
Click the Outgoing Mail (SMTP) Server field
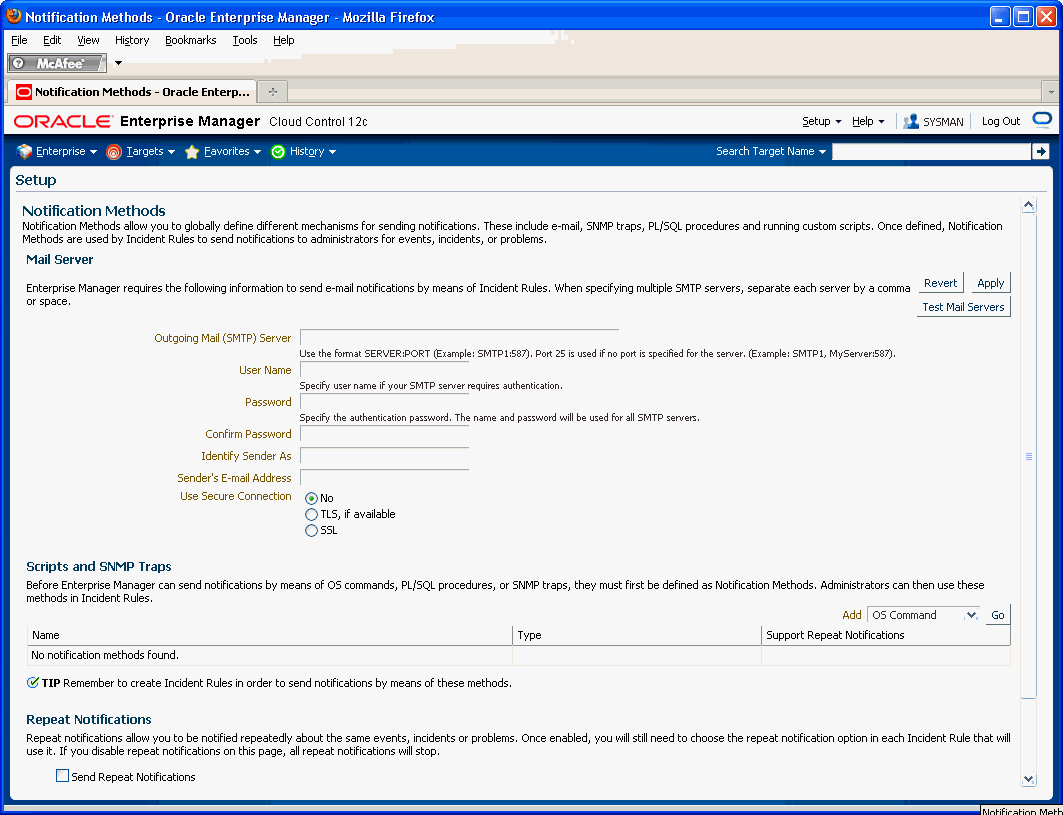click(x=459, y=338)
